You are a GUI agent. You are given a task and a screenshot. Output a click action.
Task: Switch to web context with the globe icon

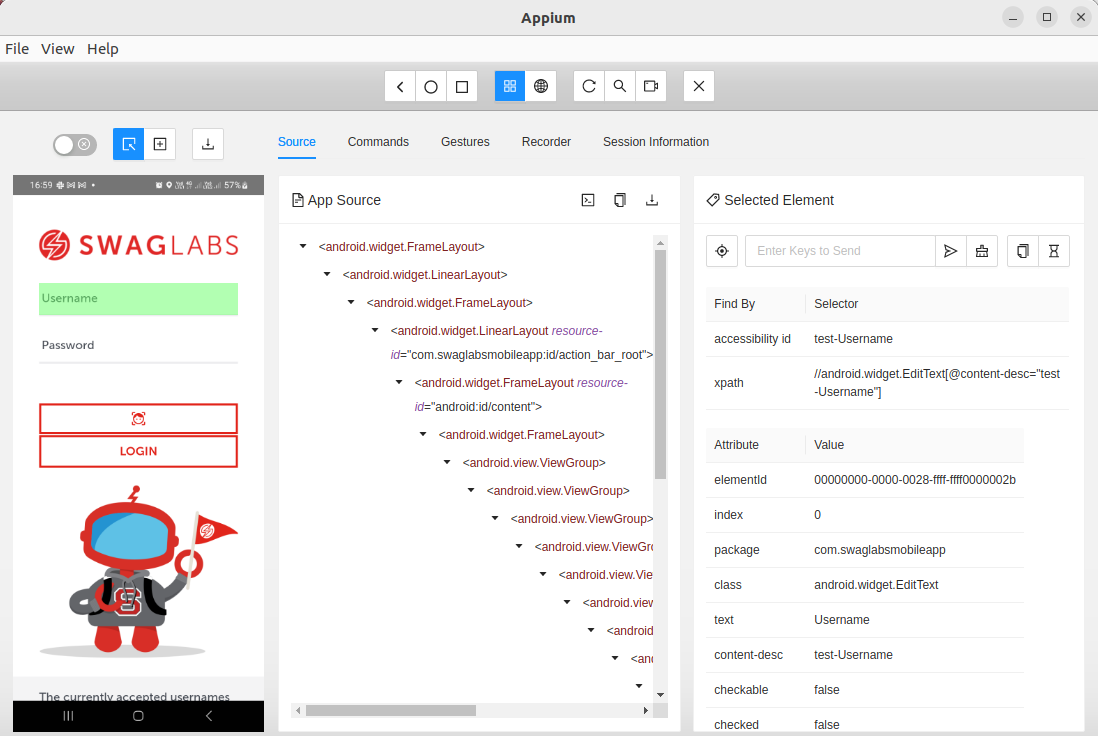click(541, 86)
